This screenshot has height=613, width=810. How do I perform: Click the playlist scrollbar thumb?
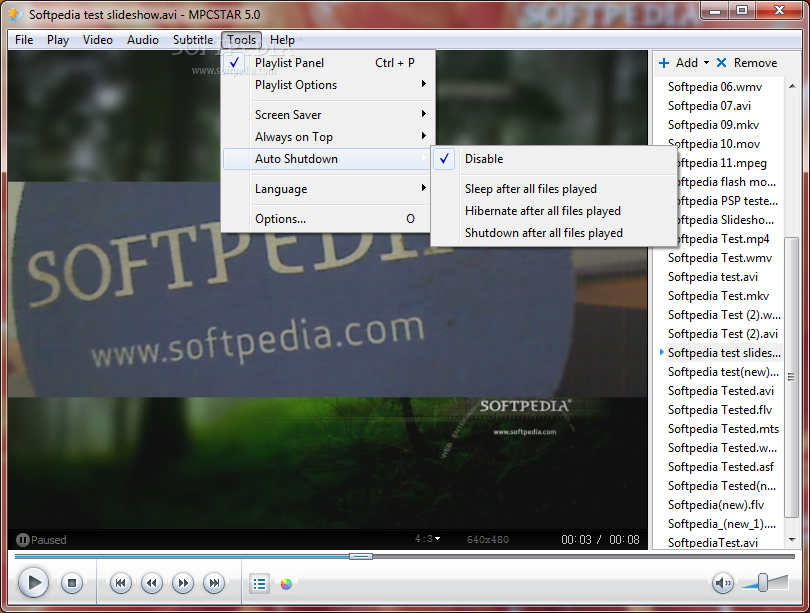point(791,377)
